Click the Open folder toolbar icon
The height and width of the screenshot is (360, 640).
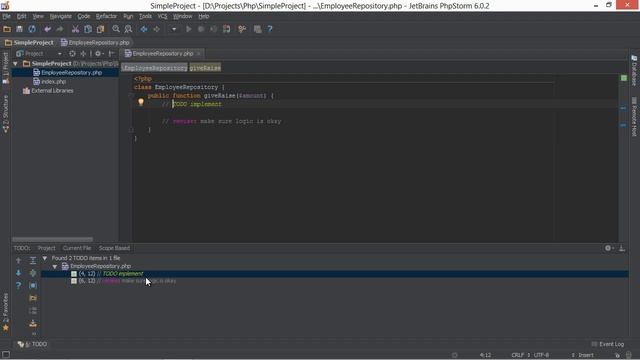[x=7, y=29]
